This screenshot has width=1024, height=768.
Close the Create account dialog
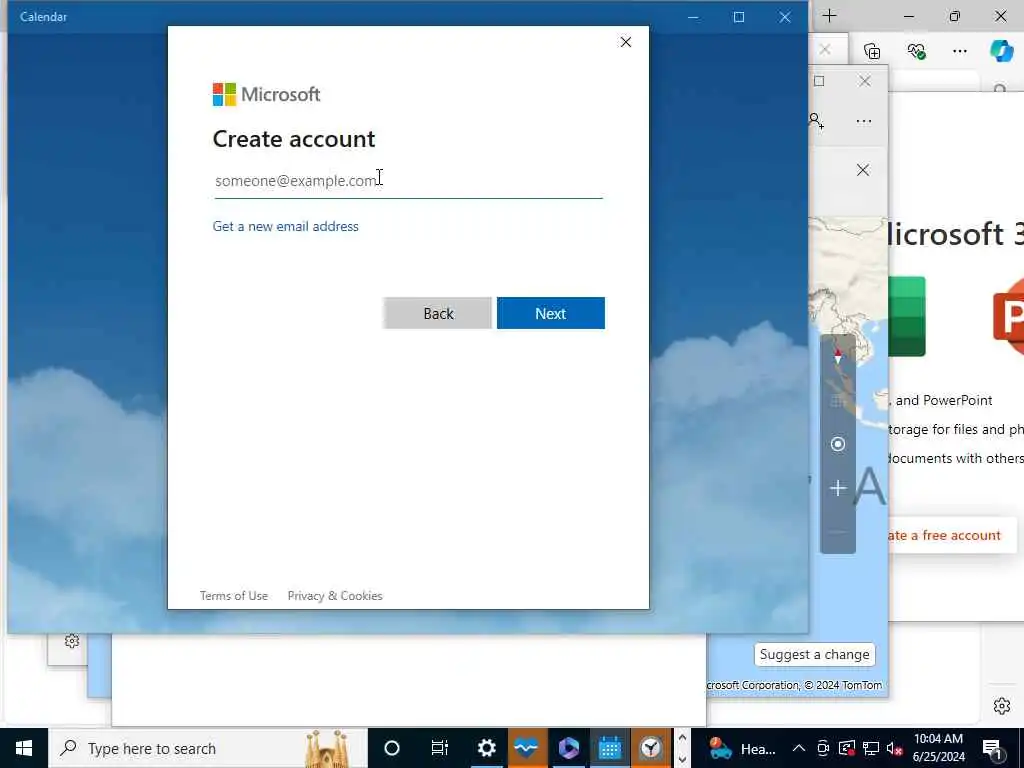click(626, 42)
